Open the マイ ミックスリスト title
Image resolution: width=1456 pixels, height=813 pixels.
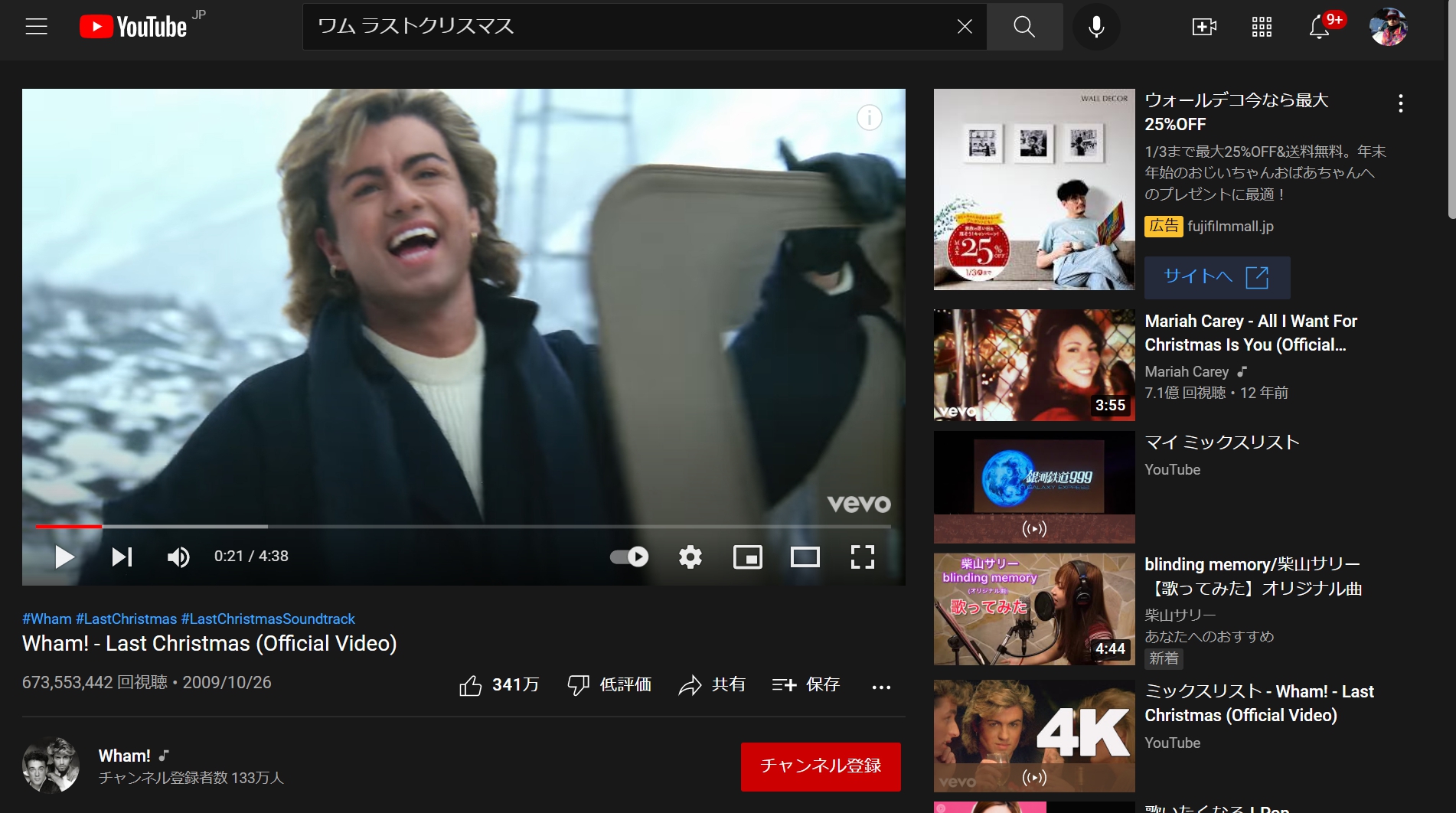(x=1222, y=442)
